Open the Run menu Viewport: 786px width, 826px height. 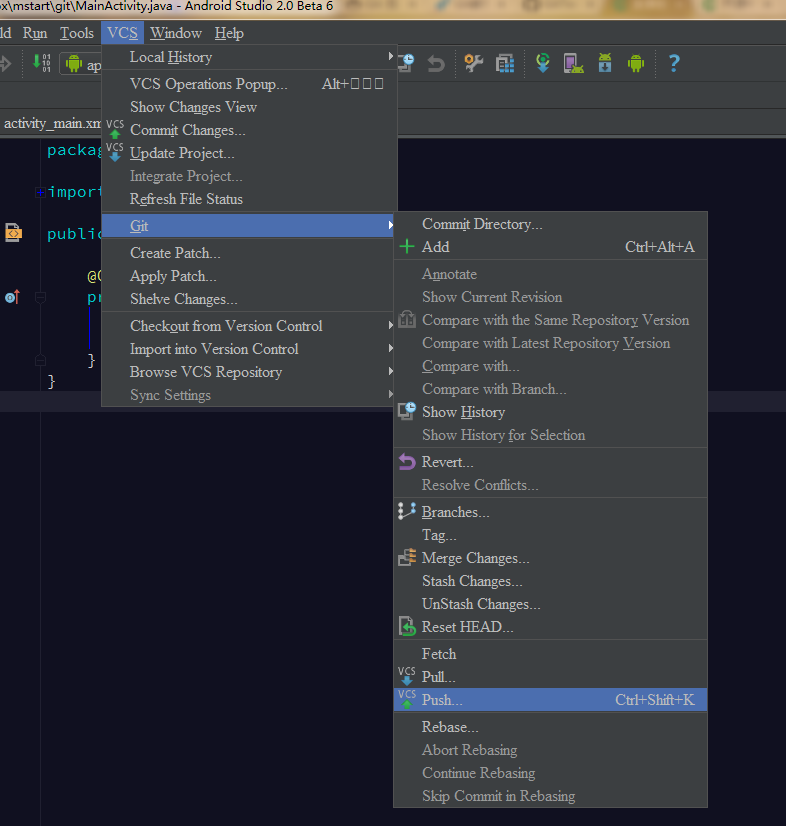(35, 33)
